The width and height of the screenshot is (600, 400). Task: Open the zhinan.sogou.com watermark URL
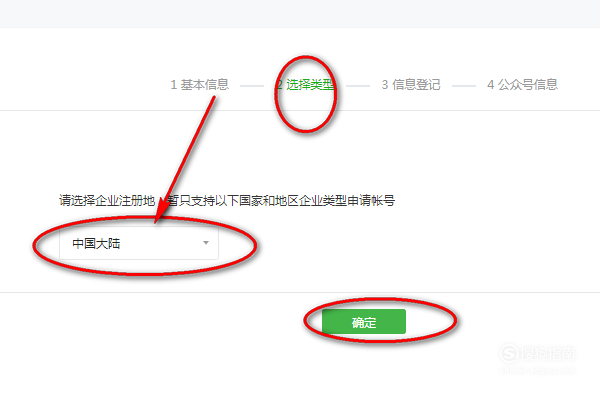coord(537,371)
